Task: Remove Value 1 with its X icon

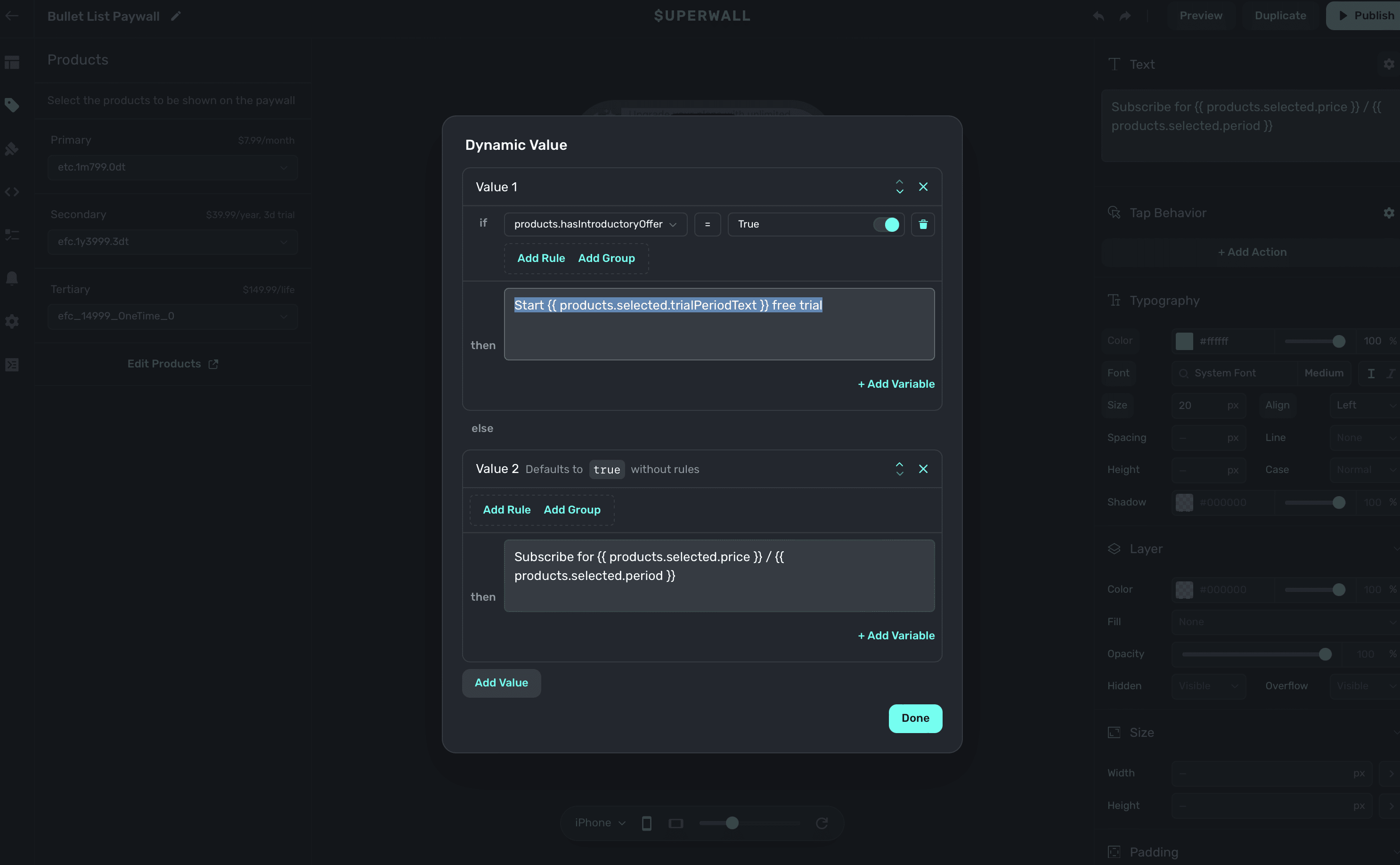Action: 922,187
